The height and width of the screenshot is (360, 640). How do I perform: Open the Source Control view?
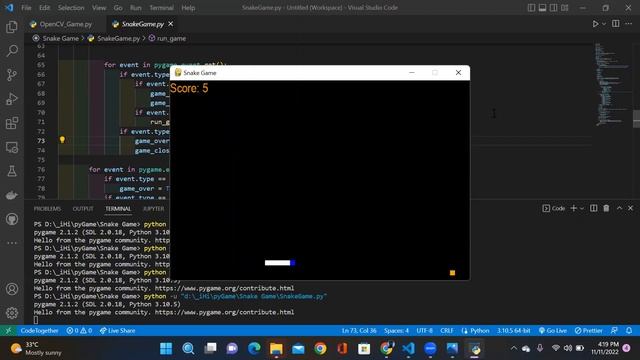tap(12, 75)
